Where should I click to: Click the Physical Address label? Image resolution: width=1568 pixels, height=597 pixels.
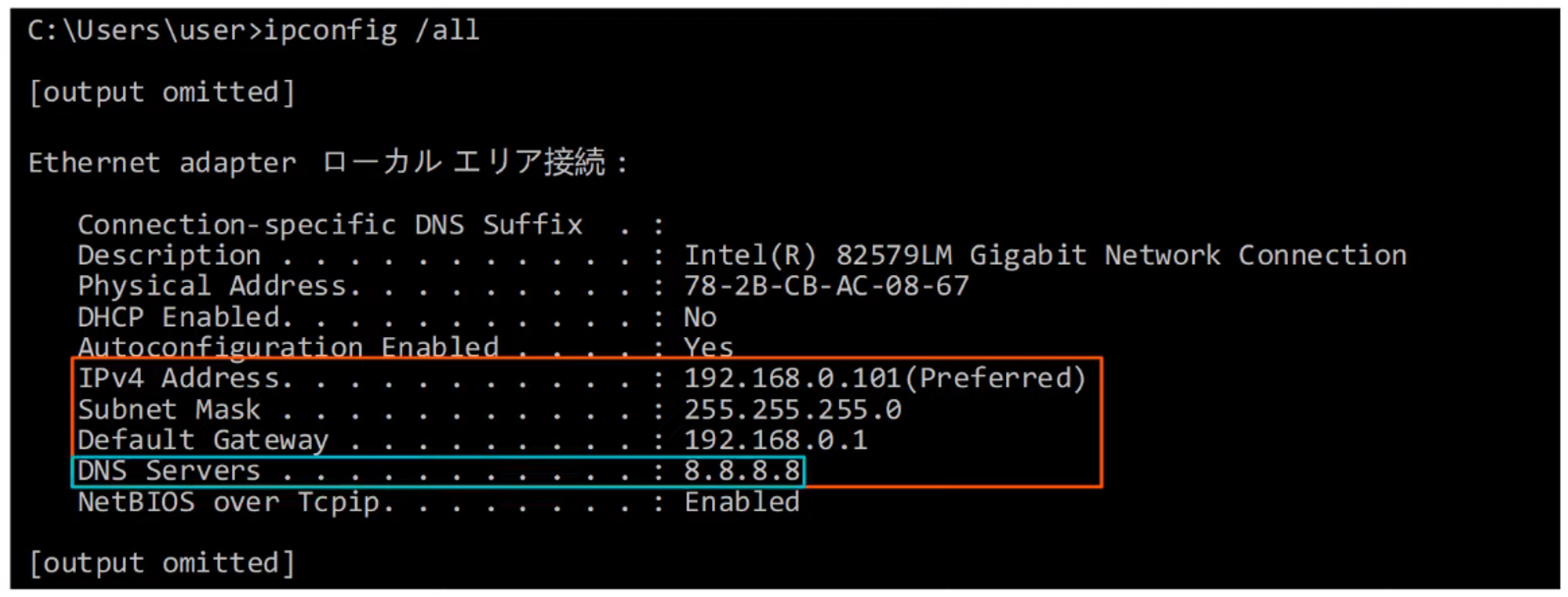(212, 286)
